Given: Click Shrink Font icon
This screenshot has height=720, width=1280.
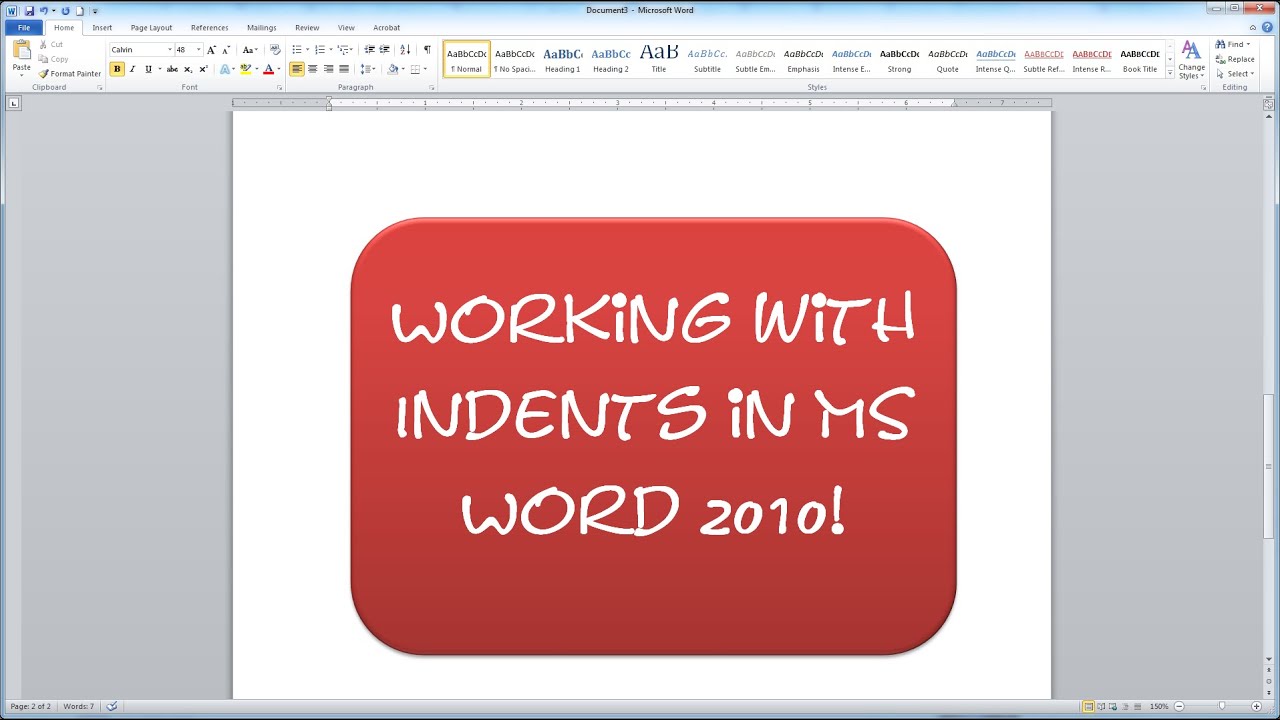Looking at the screenshot, I should [x=225, y=49].
